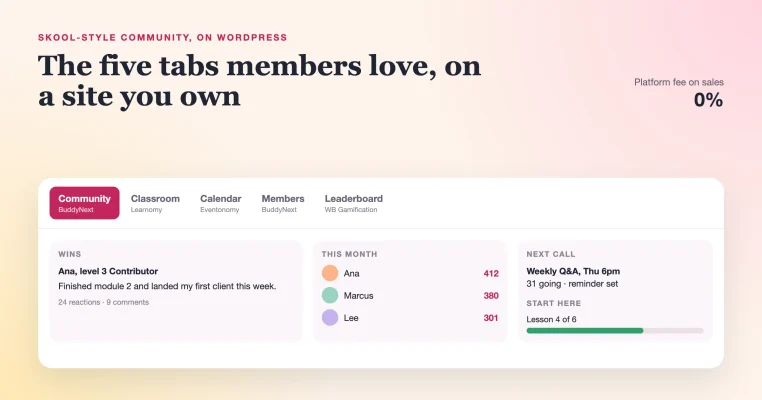This screenshot has height=400, width=762.
Task: Open post by Ana, level 3 Contributor
Action: 108,271
